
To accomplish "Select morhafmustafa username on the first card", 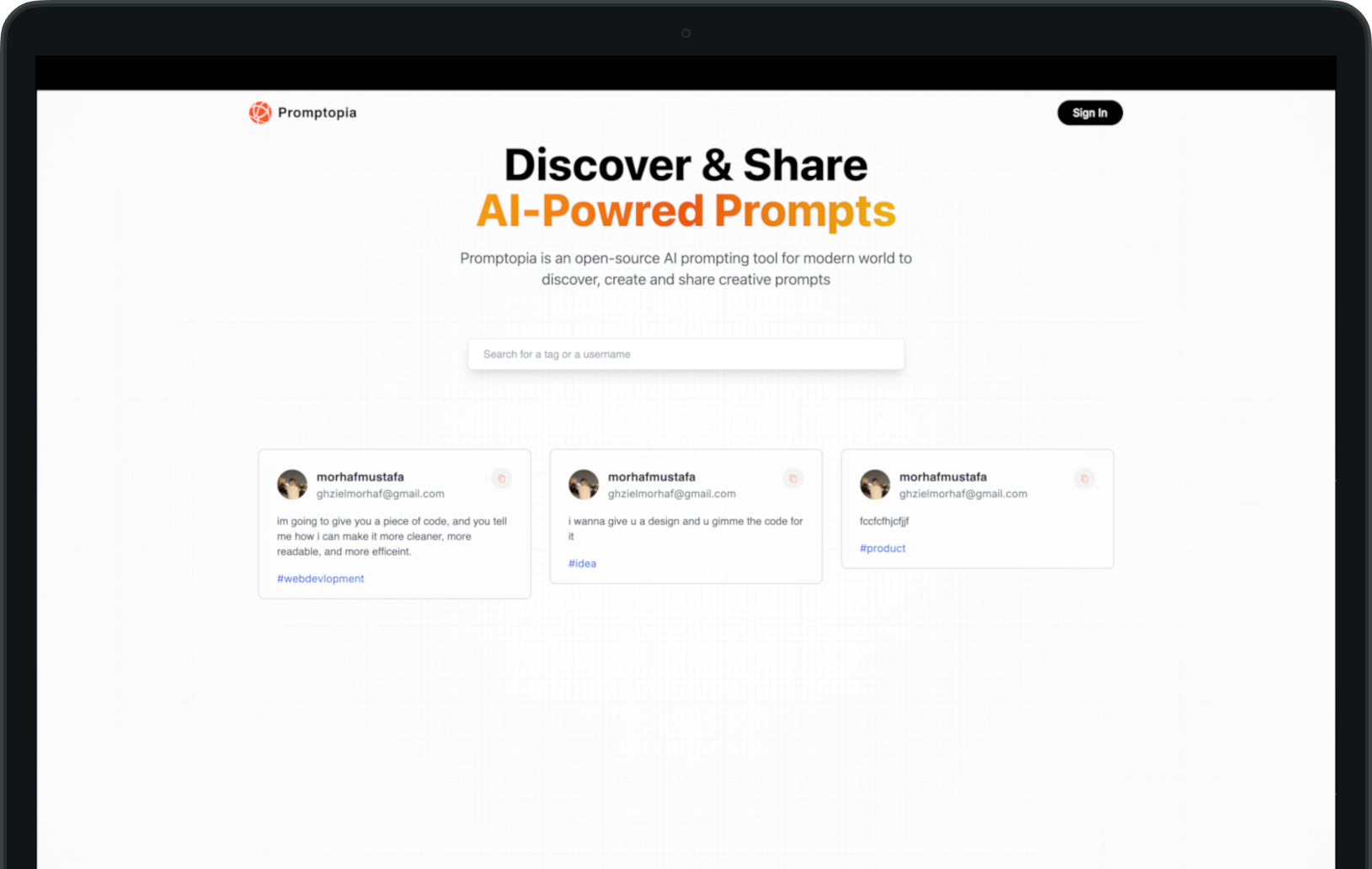I will coord(360,477).
